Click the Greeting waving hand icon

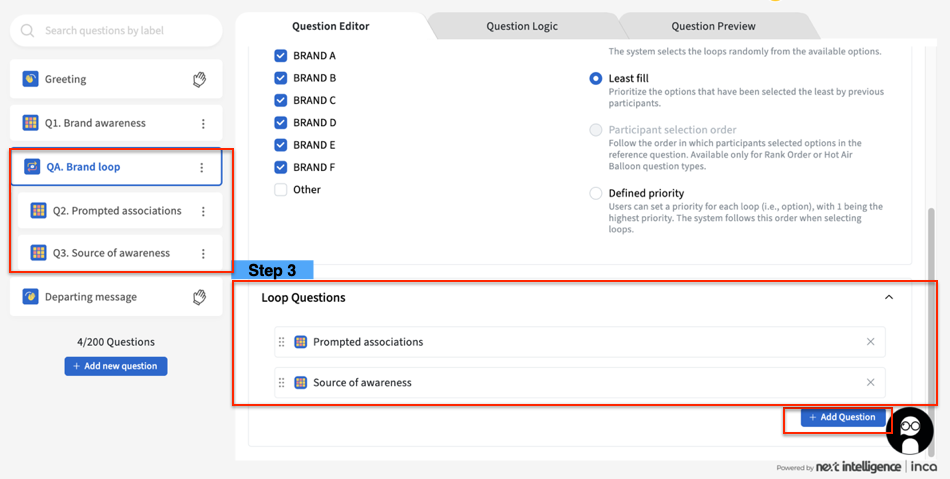pyautogui.click(x=199, y=79)
